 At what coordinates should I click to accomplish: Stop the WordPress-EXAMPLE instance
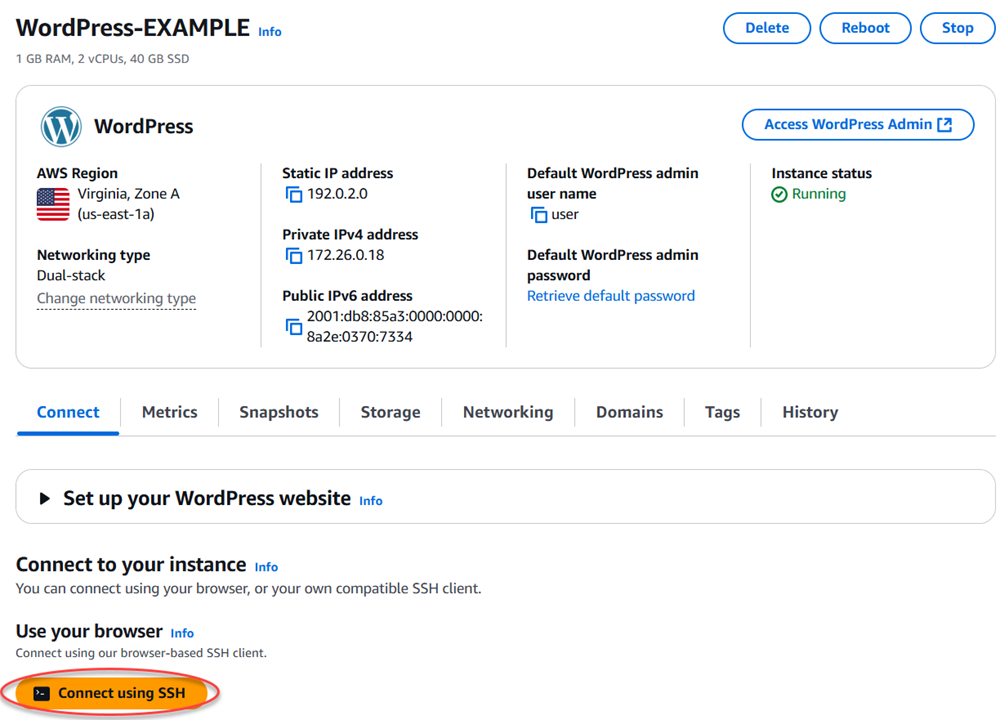click(957, 28)
